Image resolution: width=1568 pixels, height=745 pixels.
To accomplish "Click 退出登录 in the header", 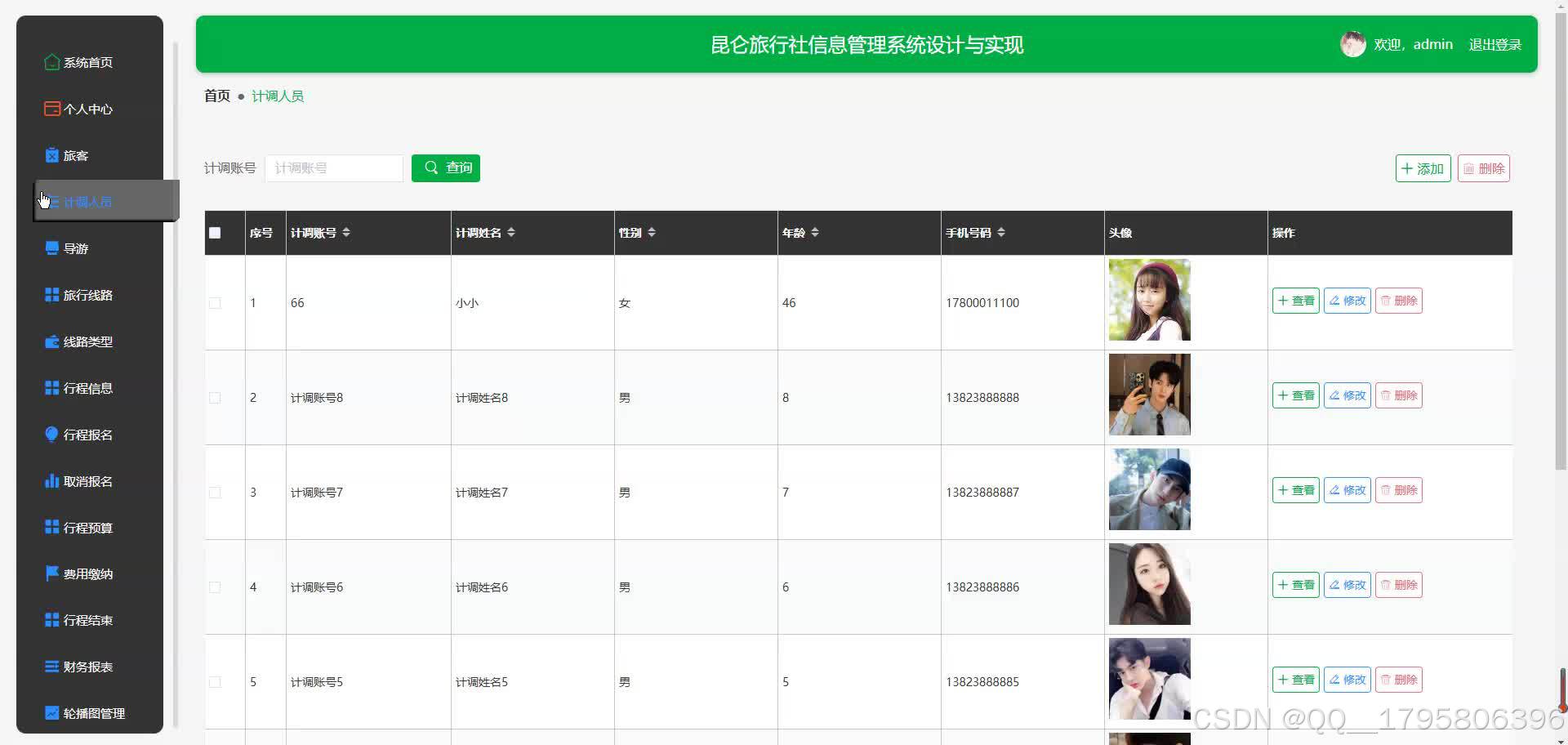I will click(x=1494, y=44).
